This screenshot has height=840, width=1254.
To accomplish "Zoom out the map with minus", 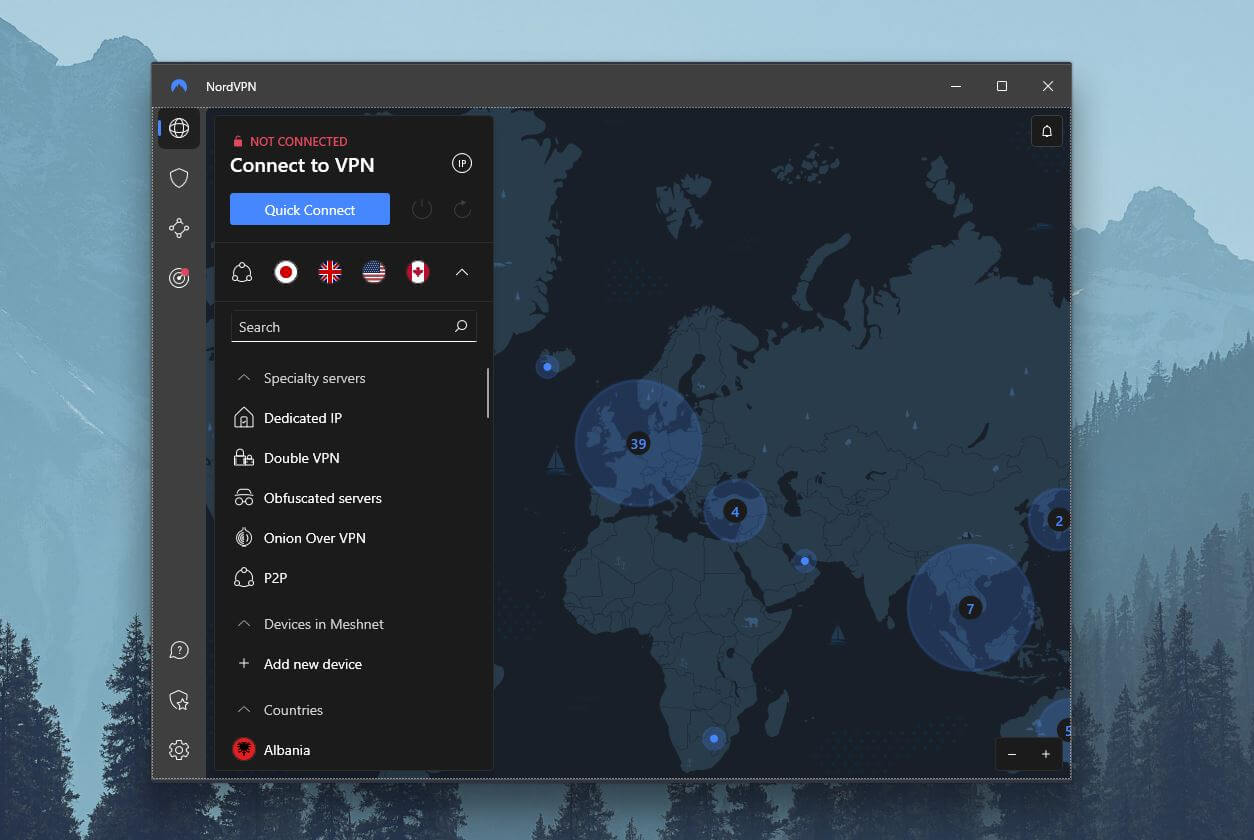I will click(x=1012, y=754).
